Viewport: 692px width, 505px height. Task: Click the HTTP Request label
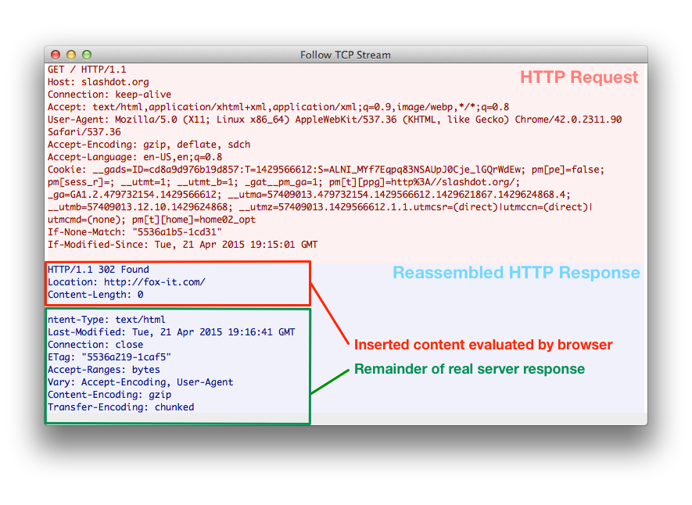(579, 77)
